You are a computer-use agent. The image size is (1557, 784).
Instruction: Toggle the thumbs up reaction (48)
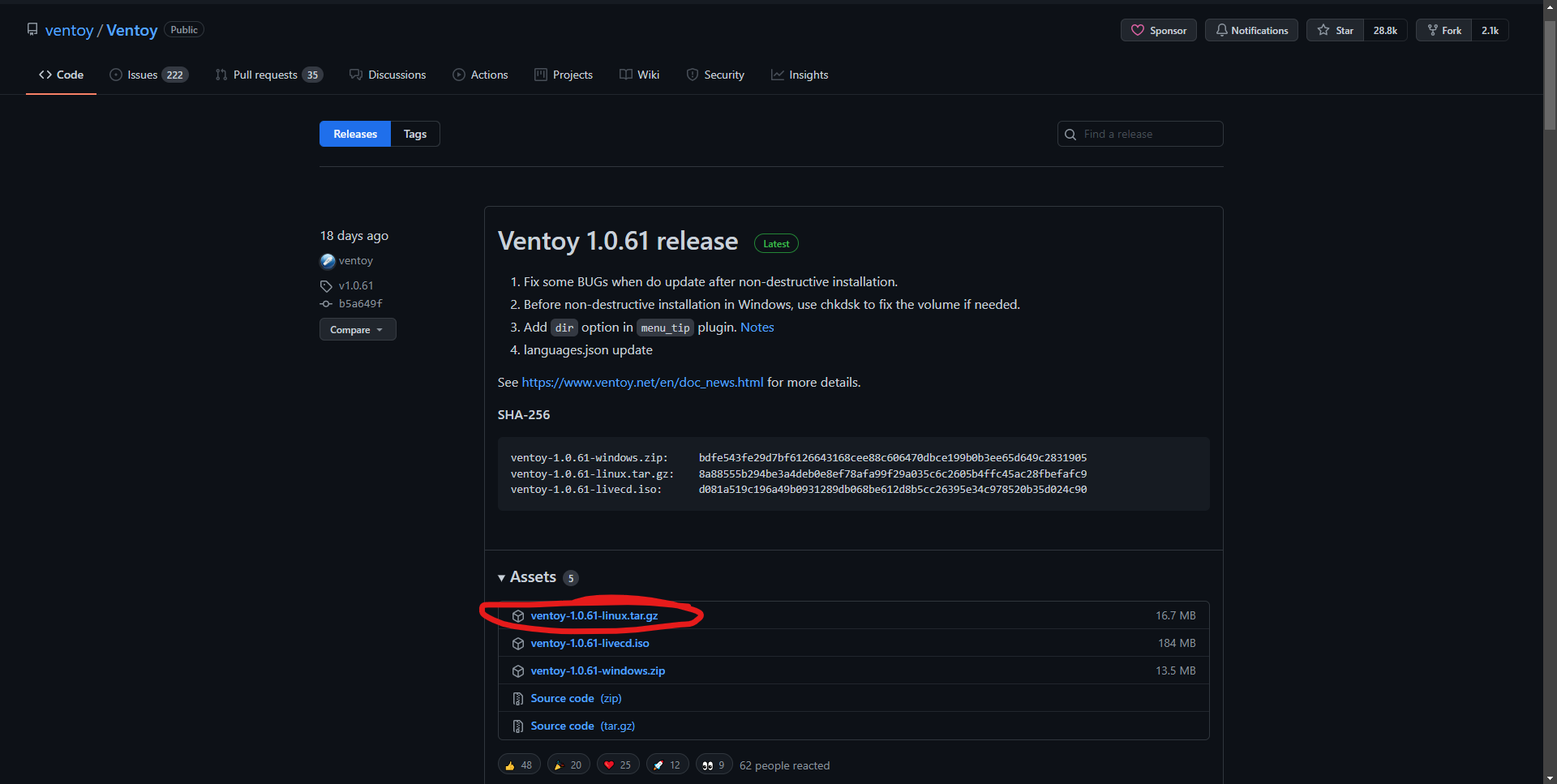[519, 765]
